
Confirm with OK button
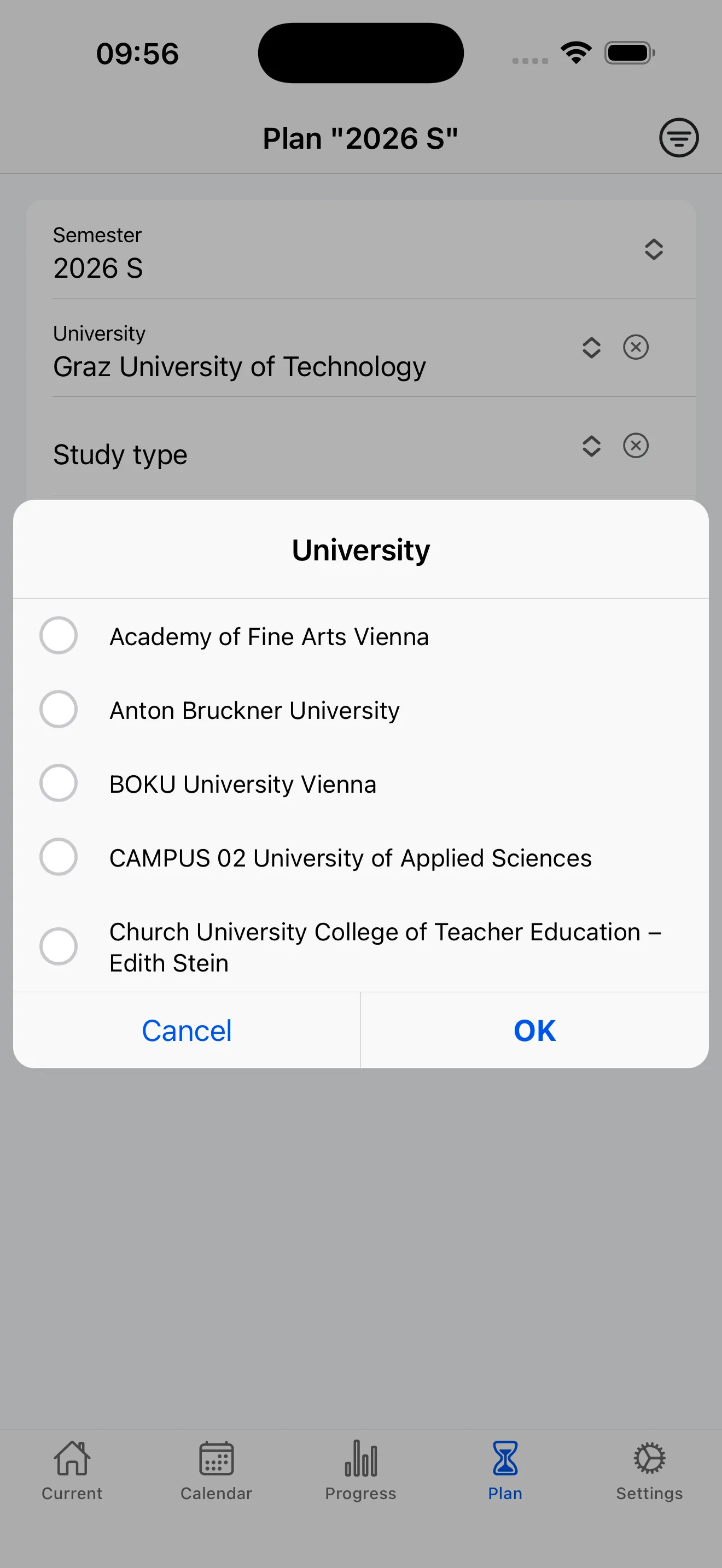[534, 1030]
